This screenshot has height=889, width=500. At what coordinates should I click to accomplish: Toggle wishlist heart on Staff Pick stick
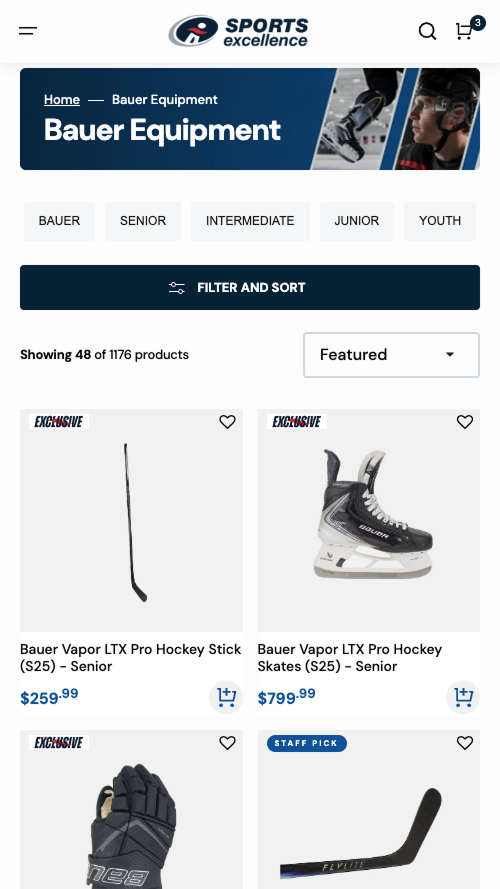point(465,743)
